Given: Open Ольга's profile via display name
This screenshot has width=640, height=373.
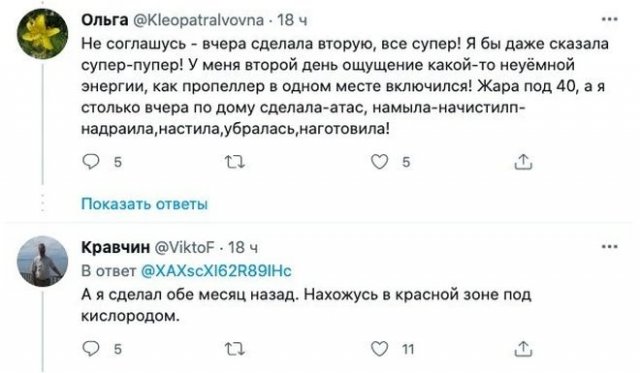Looking at the screenshot, I should click(105, 20).
